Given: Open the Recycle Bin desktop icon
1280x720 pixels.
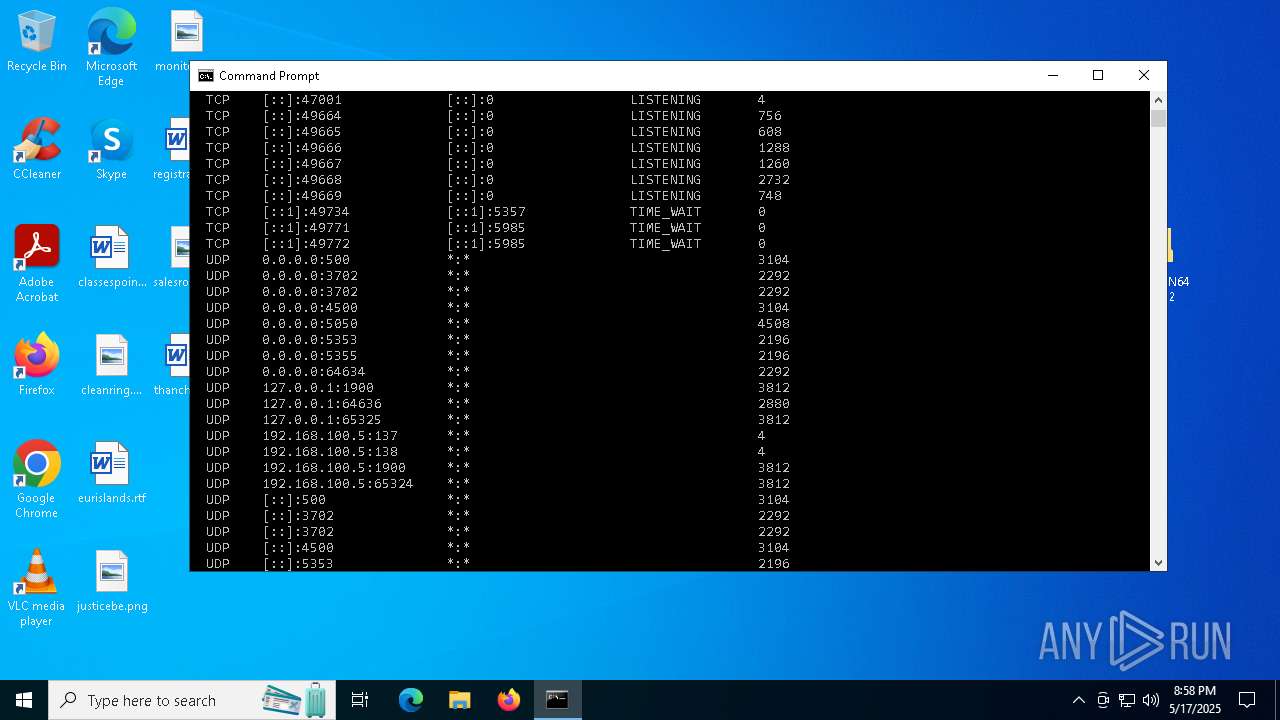Looking at the screenshot, I should coord(36,42).
